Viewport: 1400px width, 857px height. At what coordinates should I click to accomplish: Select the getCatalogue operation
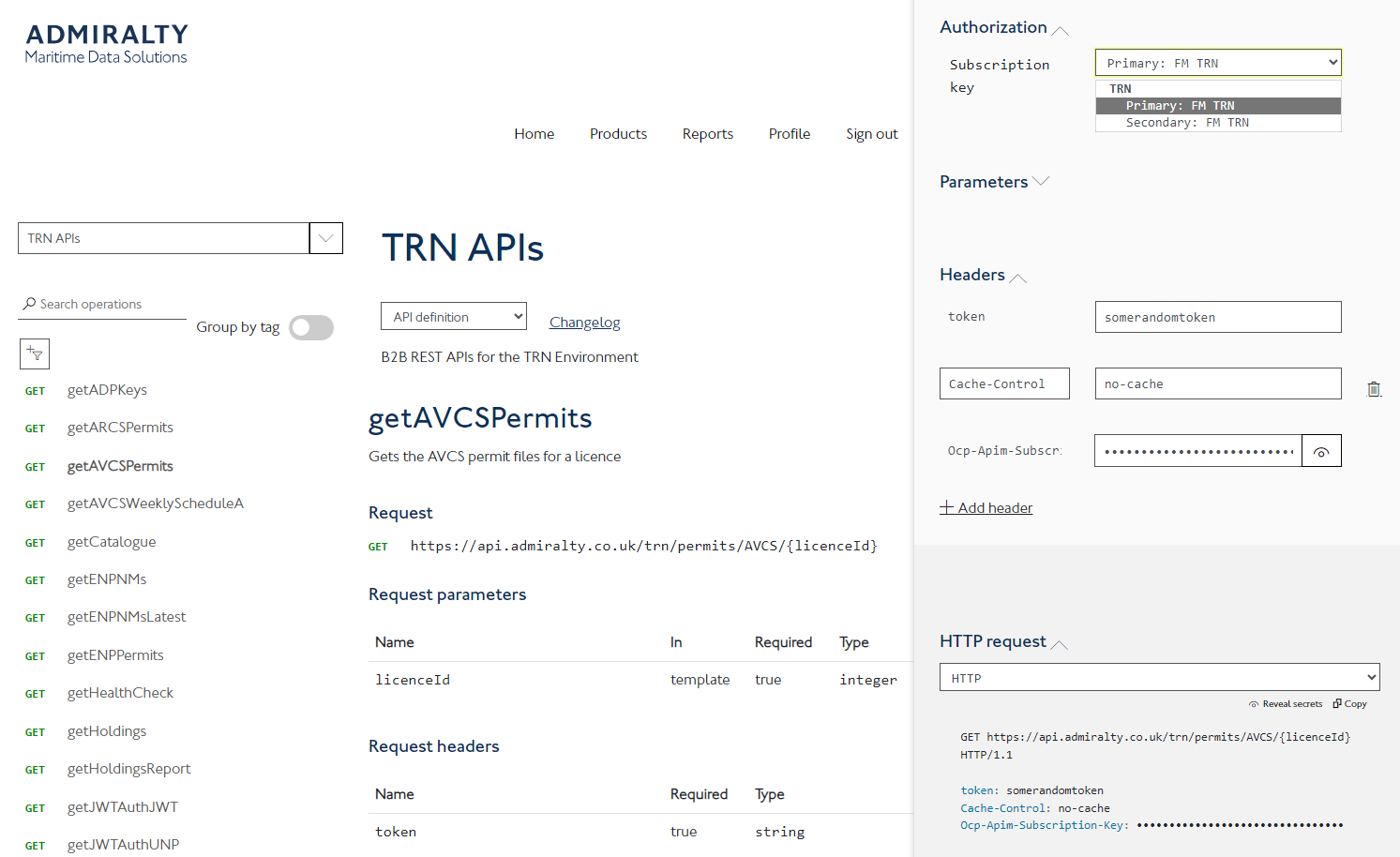coord(112,542)
